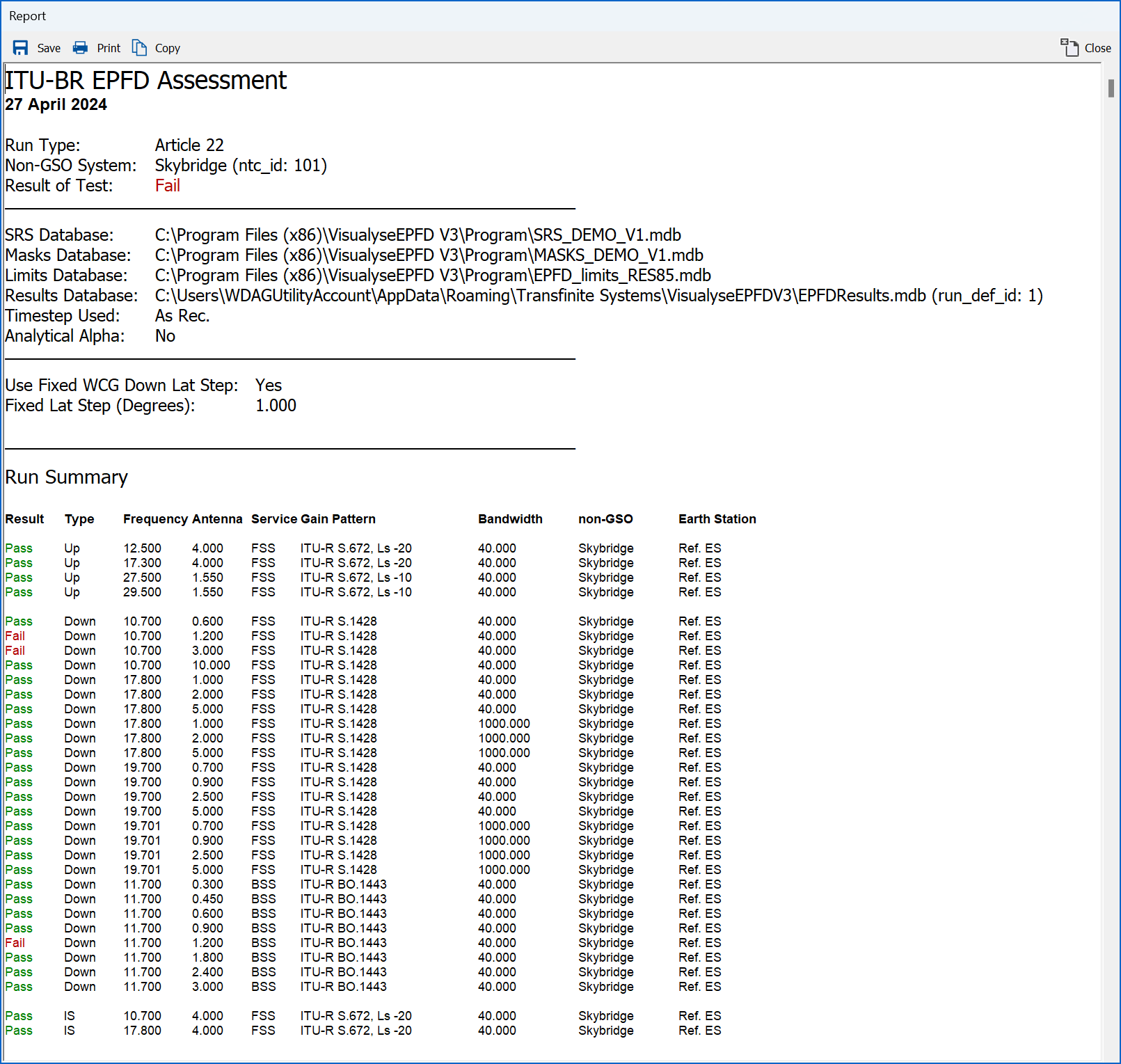This screenshot has width=1121, height=1064.
Task: Click 'Skybridge' in BSS antenna 3.000 row
Action: point(606,987)
